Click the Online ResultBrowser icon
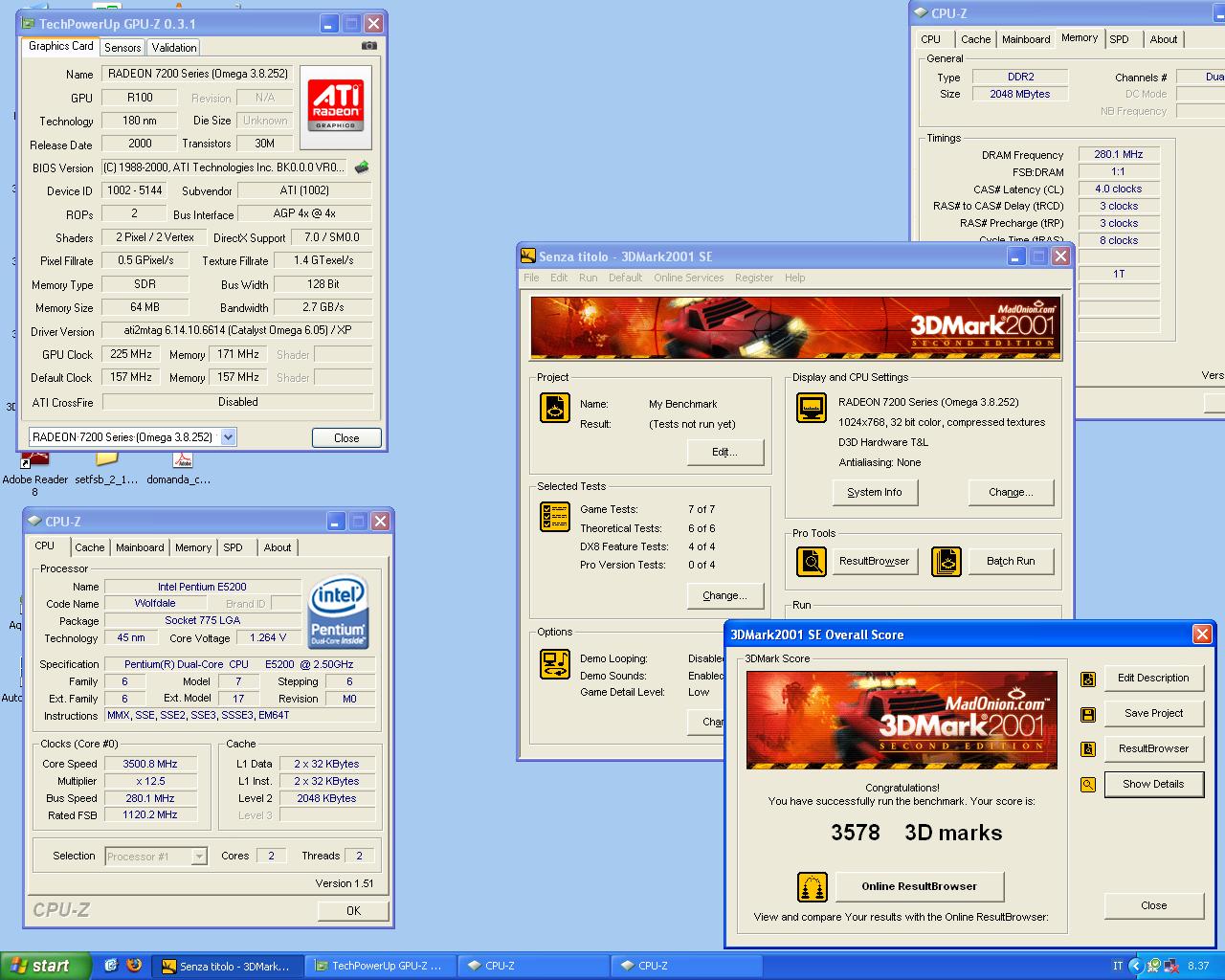The image size is (1225, 980). tap(813, 887)
